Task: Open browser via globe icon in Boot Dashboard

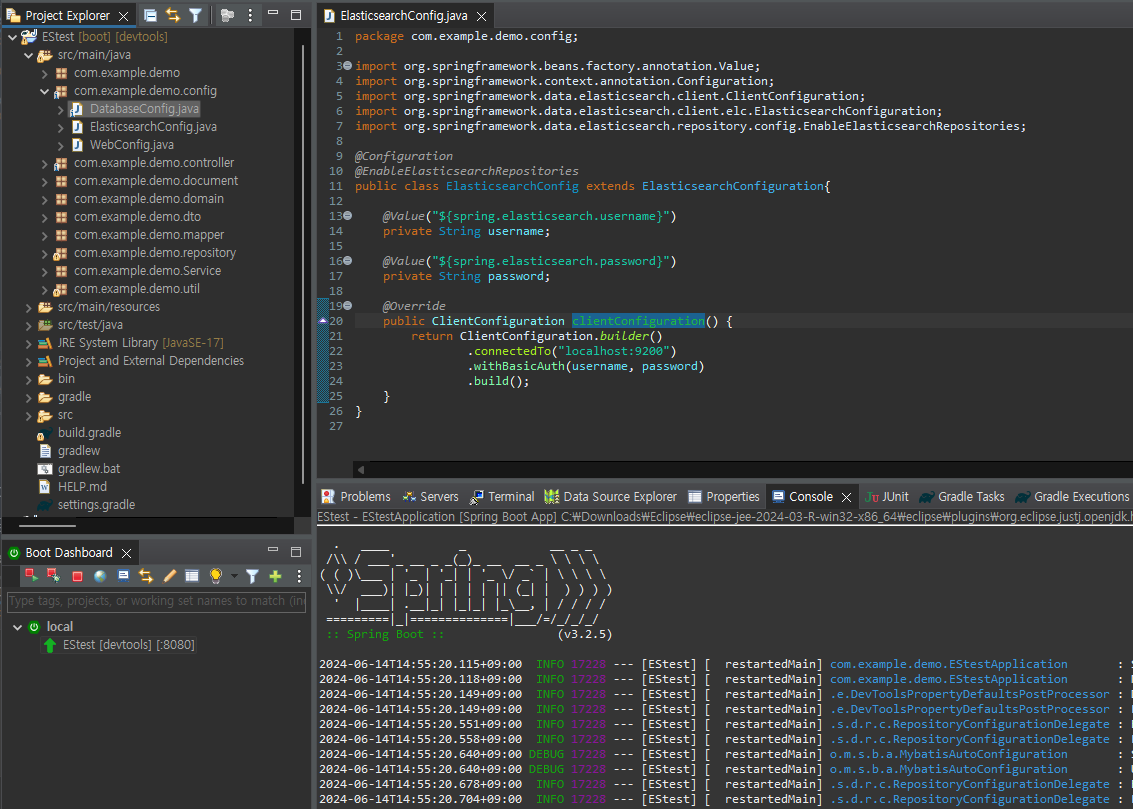Action: point(100,576)
